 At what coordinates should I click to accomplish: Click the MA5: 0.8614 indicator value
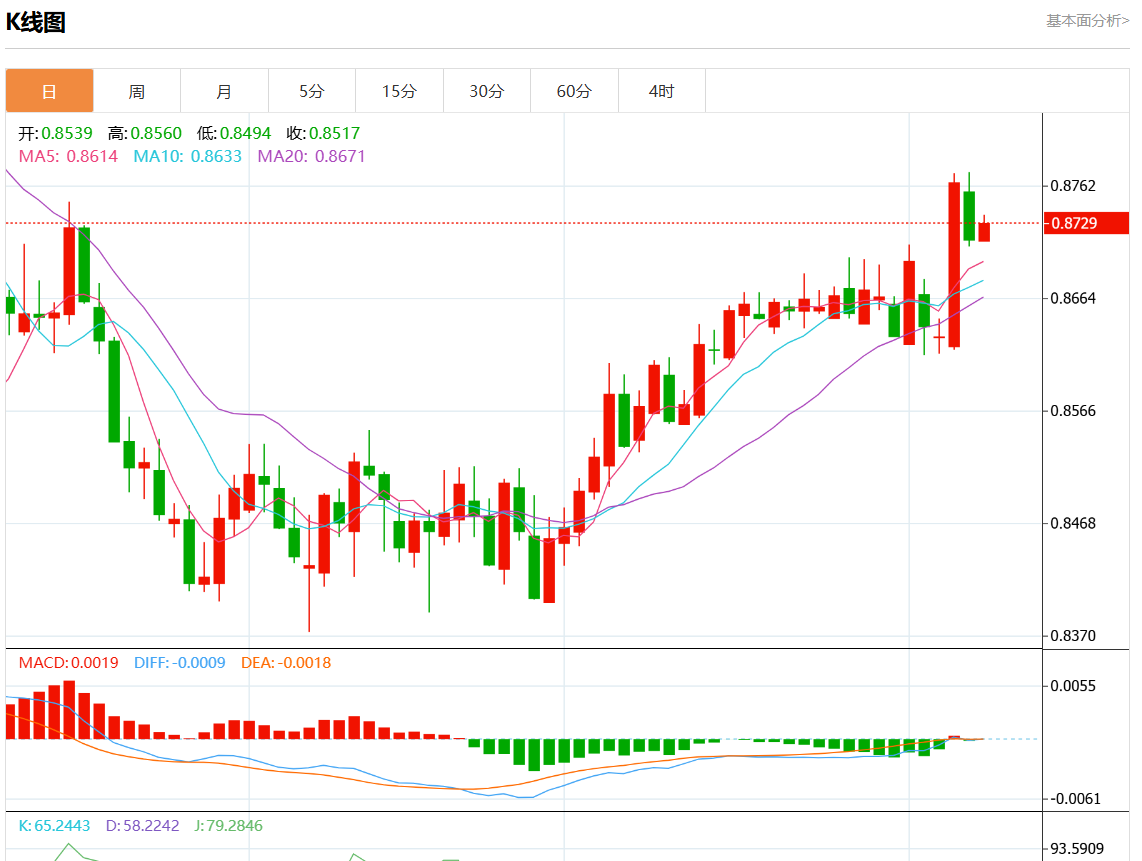[x=68, y=156]
